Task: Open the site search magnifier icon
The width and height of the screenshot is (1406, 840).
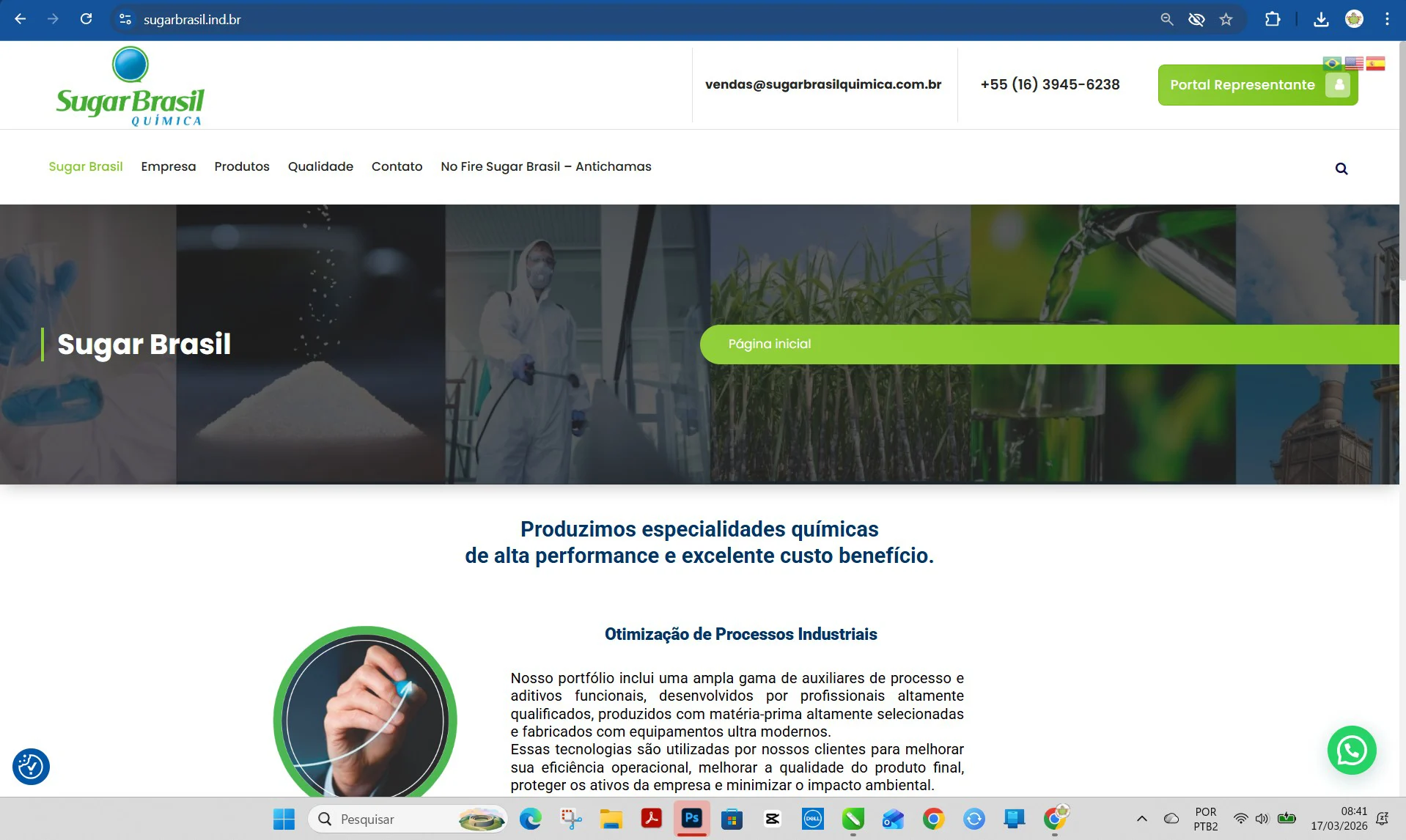Action: click(1341, 169)
